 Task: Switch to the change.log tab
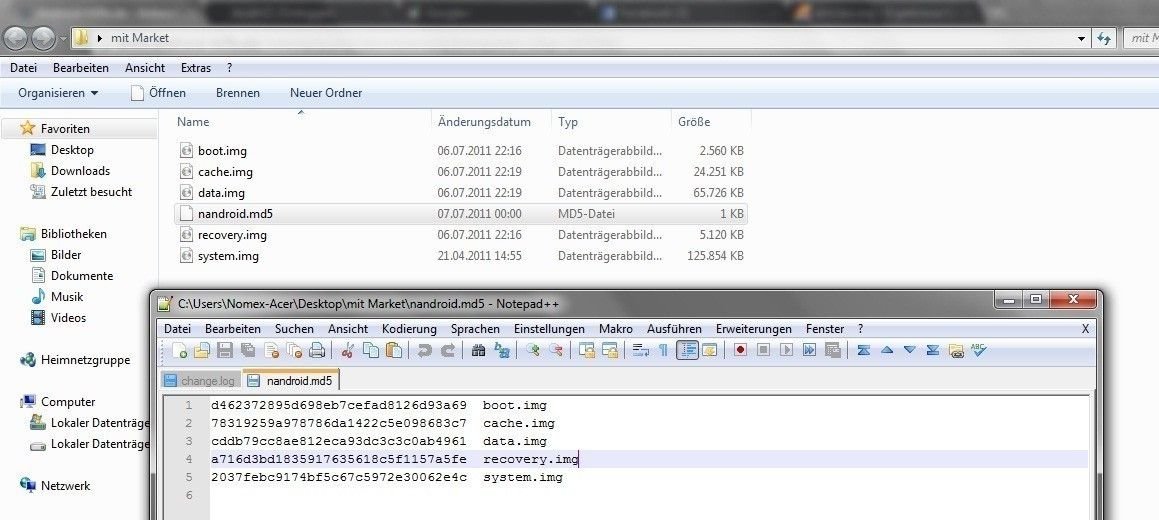(x=200, y=381)
